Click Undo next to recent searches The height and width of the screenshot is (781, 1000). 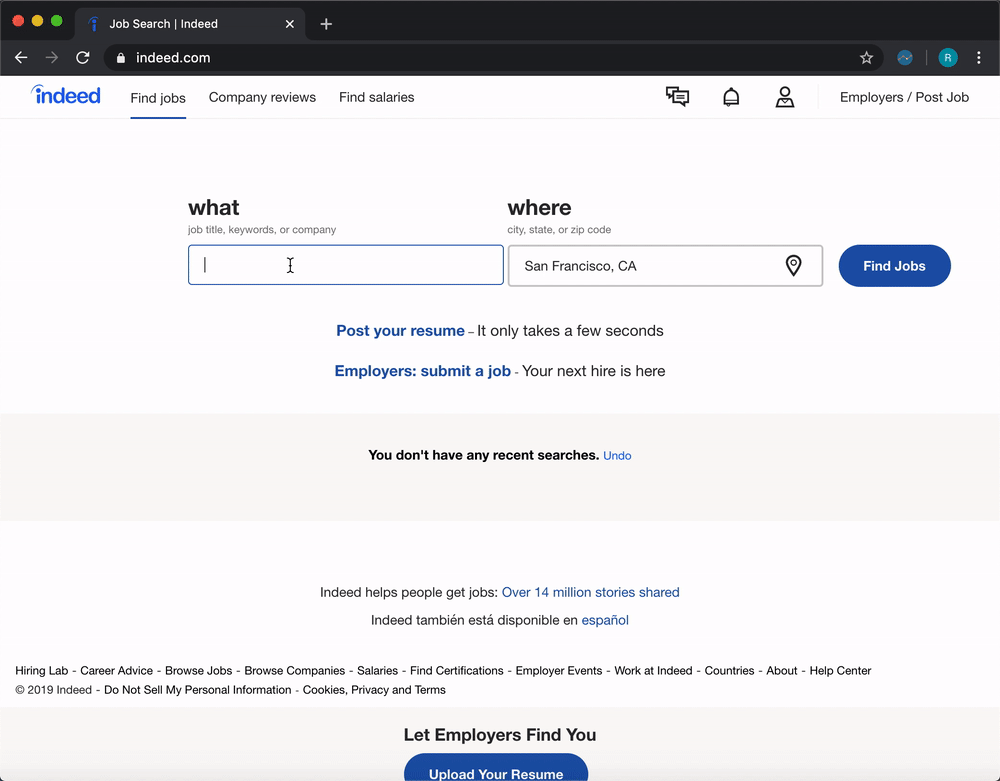coord(617,456)
